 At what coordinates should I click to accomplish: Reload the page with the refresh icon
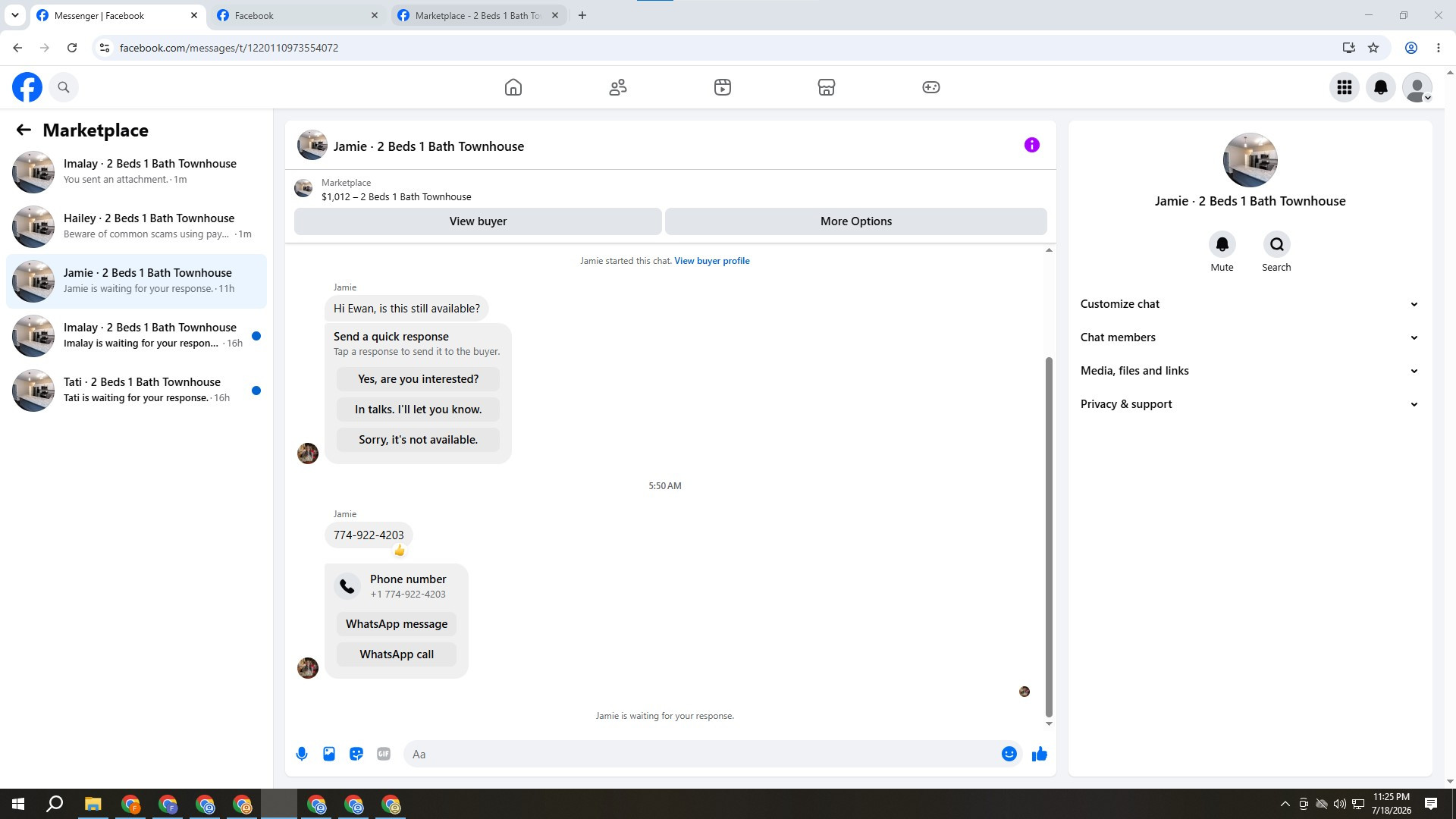(x=72, y=48)
